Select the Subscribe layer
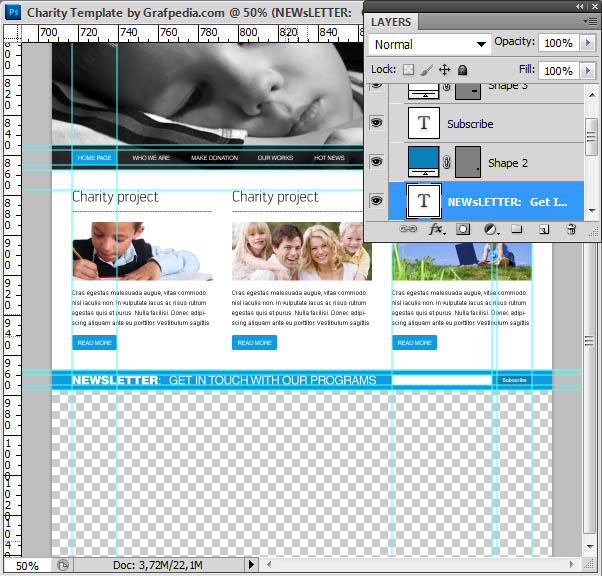This screenshot has height=576, width=602. coord(486,124)
